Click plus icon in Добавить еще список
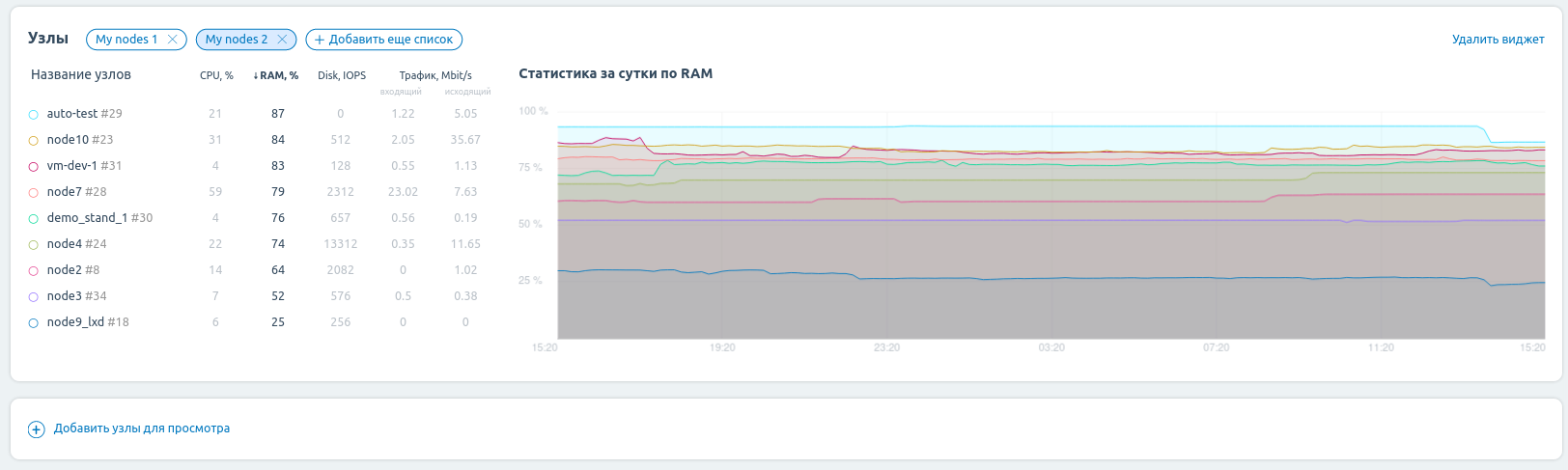Viewport: 1568px width, 470px height. pyautogui.click(x=319, y=40)
